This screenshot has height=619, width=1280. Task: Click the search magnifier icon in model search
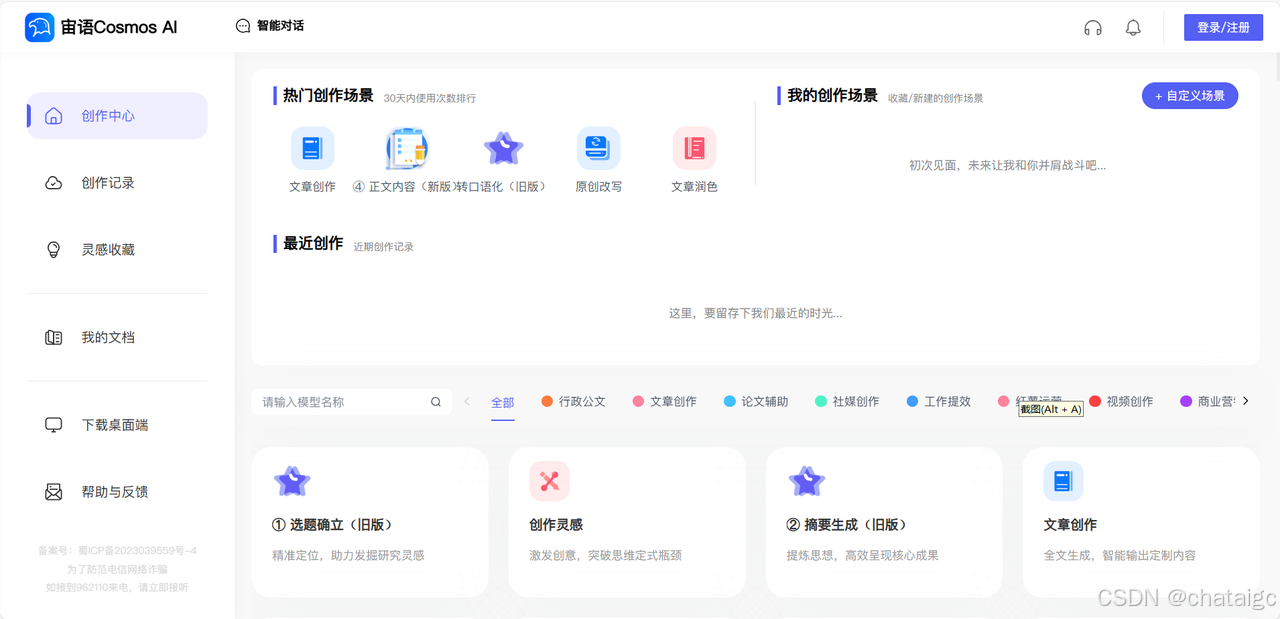point(436,402)
